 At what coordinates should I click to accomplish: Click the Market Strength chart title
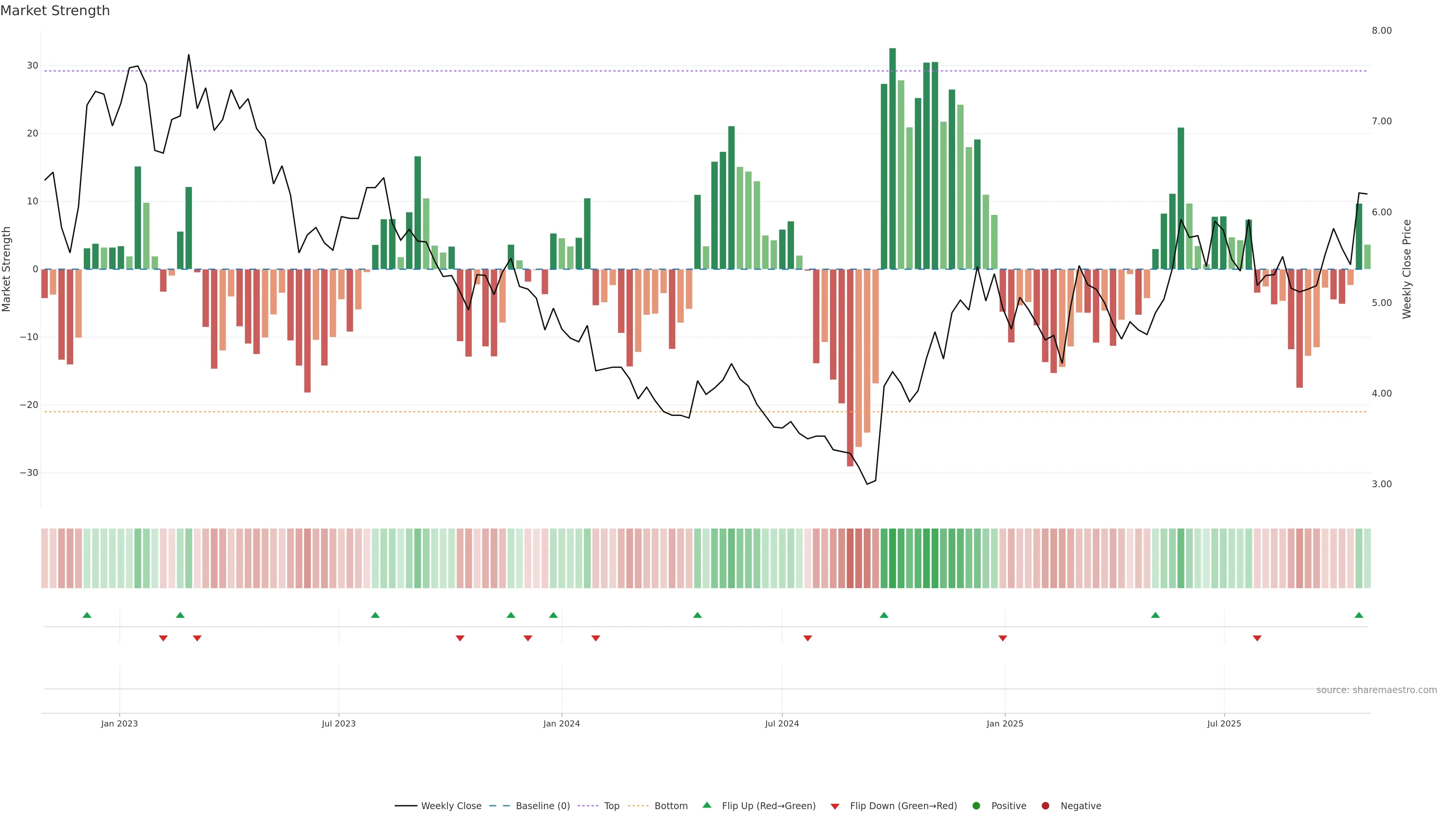click(x=55, y=11)
